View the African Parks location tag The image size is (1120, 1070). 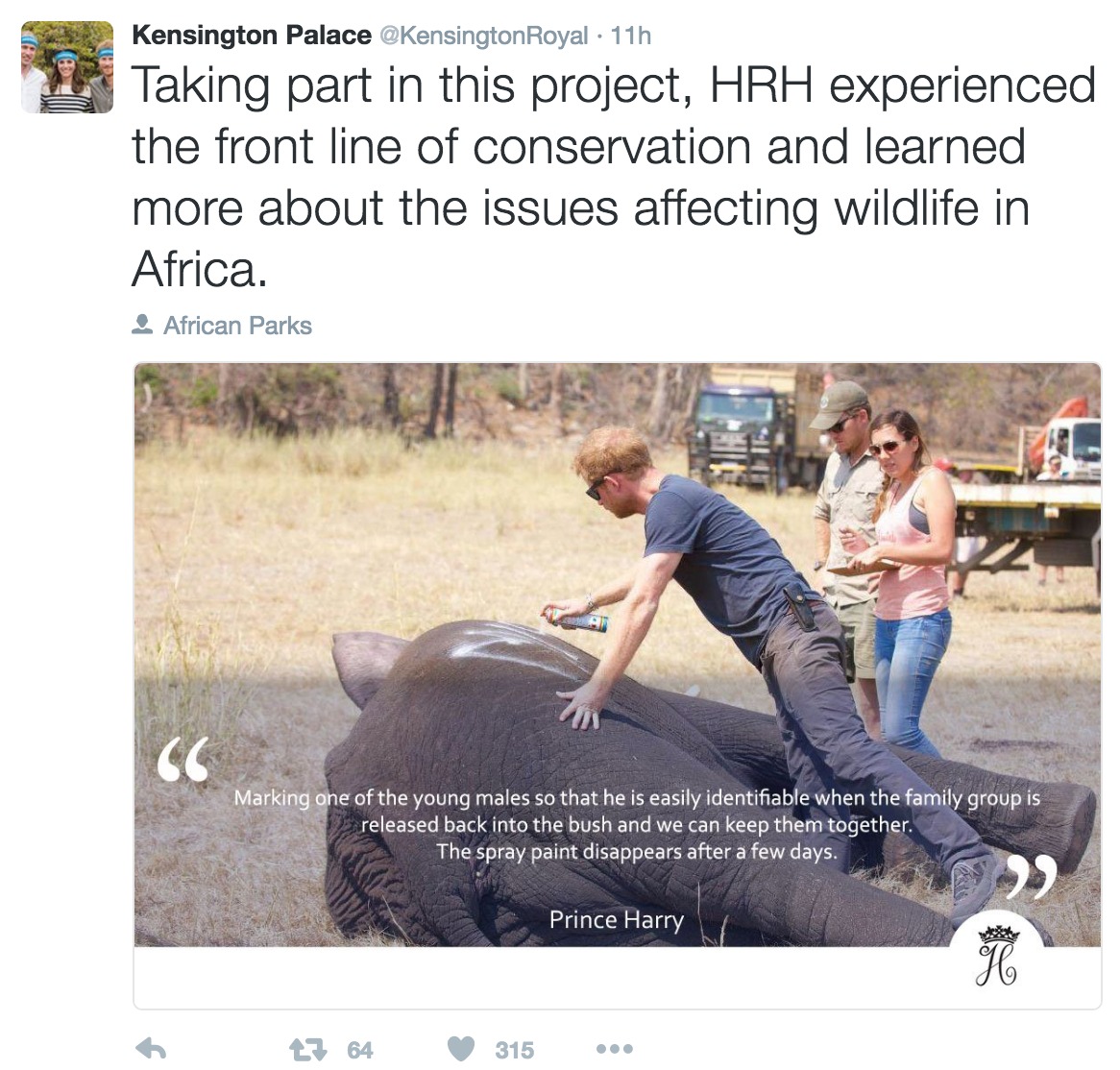[236, 325]
